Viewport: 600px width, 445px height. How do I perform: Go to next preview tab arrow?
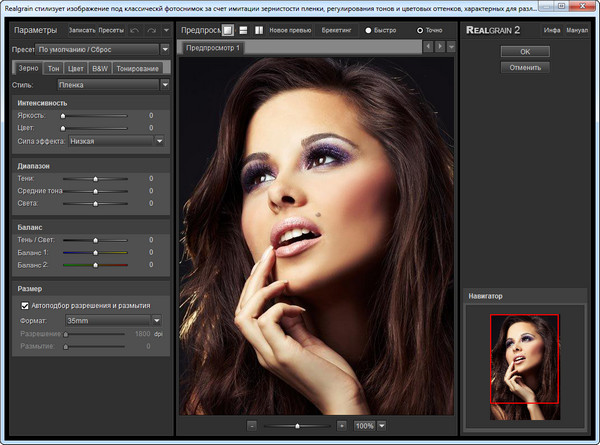click(438, 47)
